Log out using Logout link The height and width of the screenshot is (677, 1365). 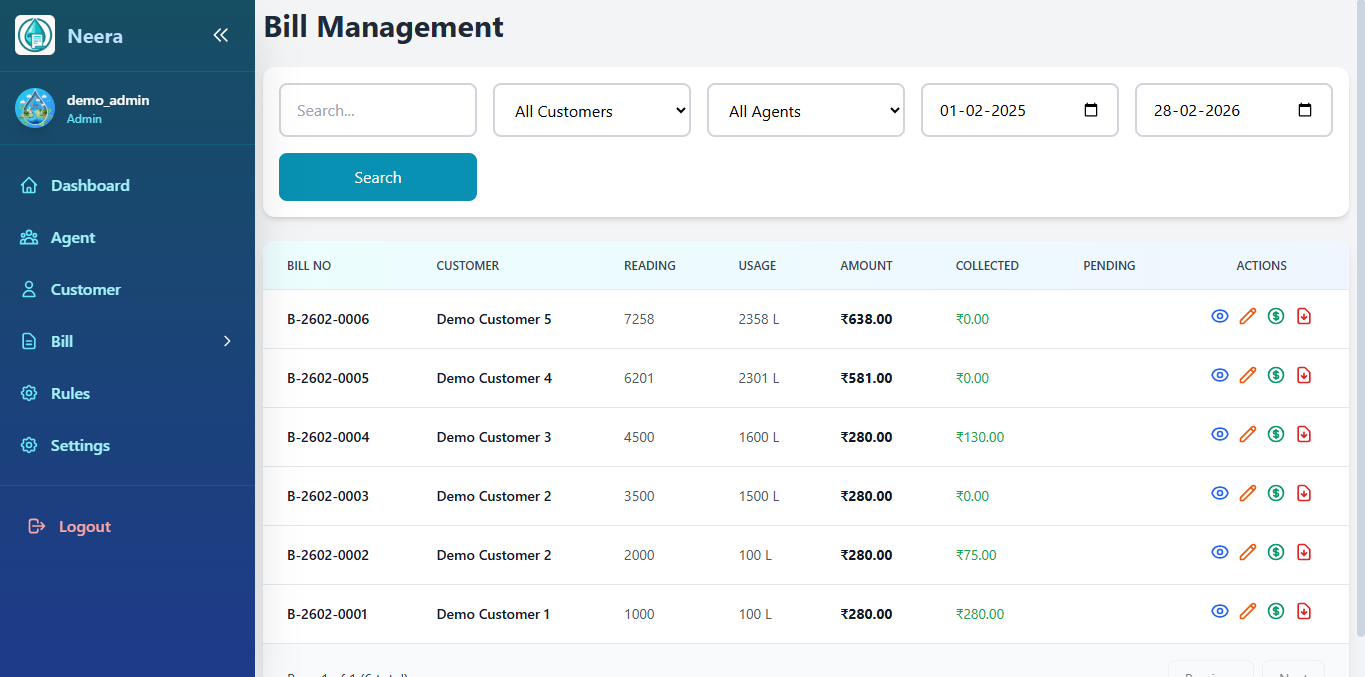pyautogui.click(x=84, y=527)
